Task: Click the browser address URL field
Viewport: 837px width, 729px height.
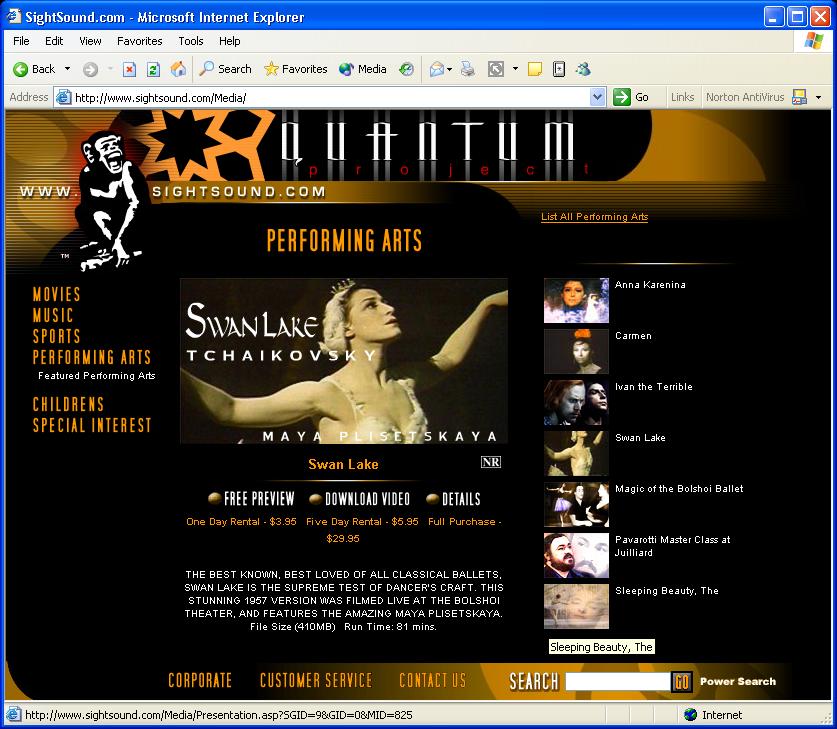Action: 331,98
